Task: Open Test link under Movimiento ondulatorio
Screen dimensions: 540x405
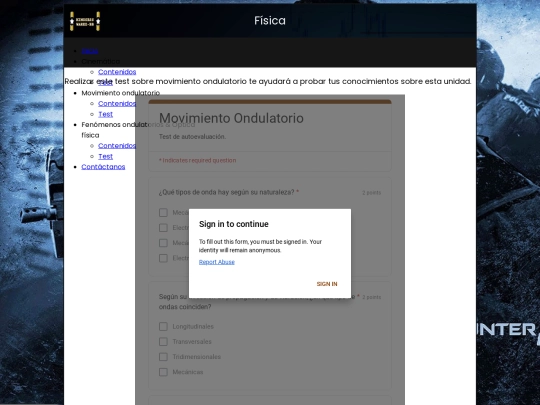Action: coord(105,114)
